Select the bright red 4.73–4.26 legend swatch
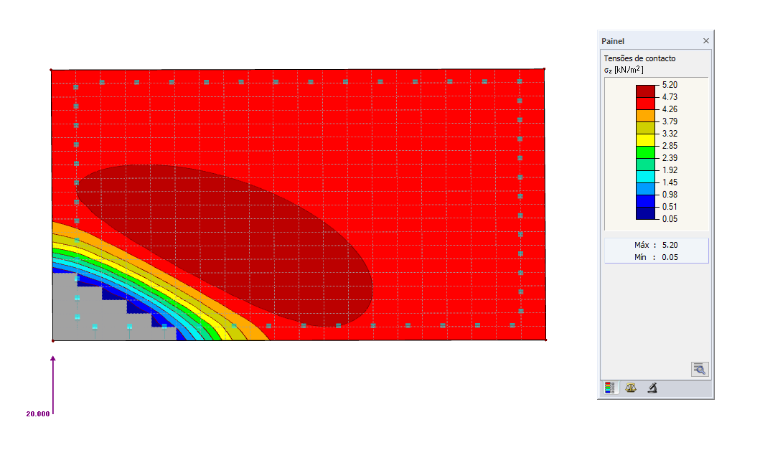Viewport: 760px width, 450px height. [646, 103]
